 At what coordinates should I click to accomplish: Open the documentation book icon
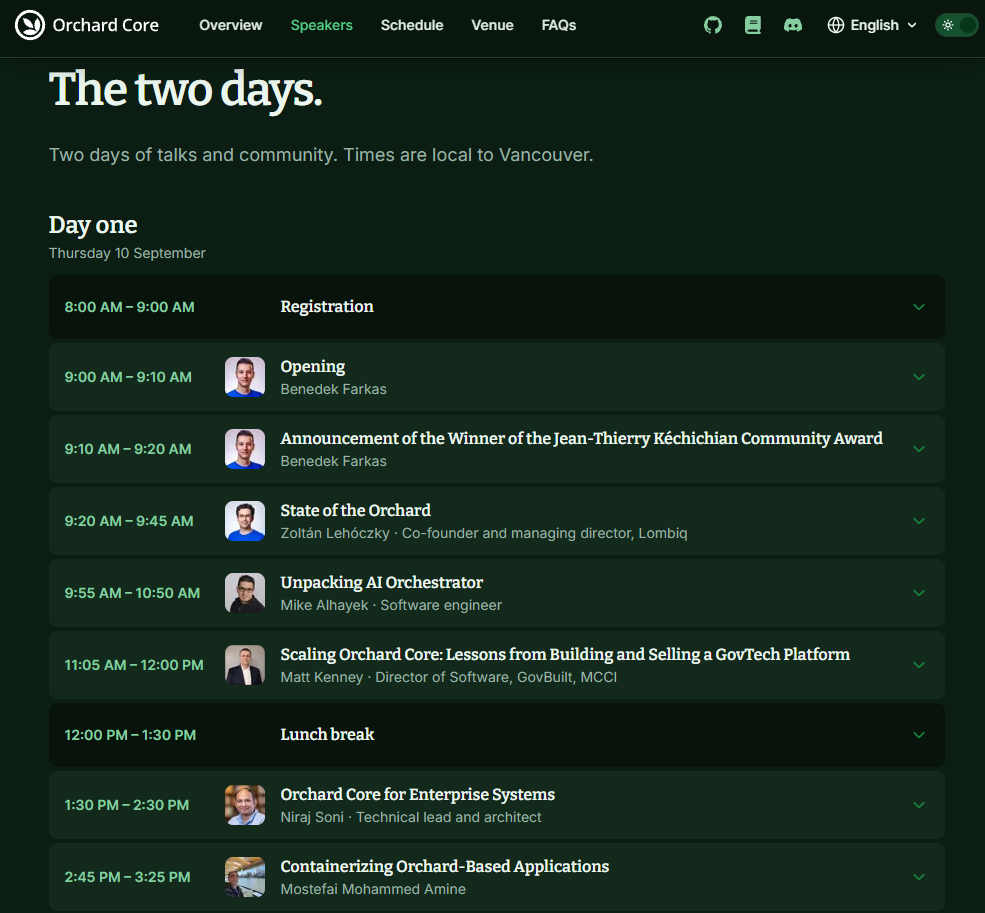point(753,25)
